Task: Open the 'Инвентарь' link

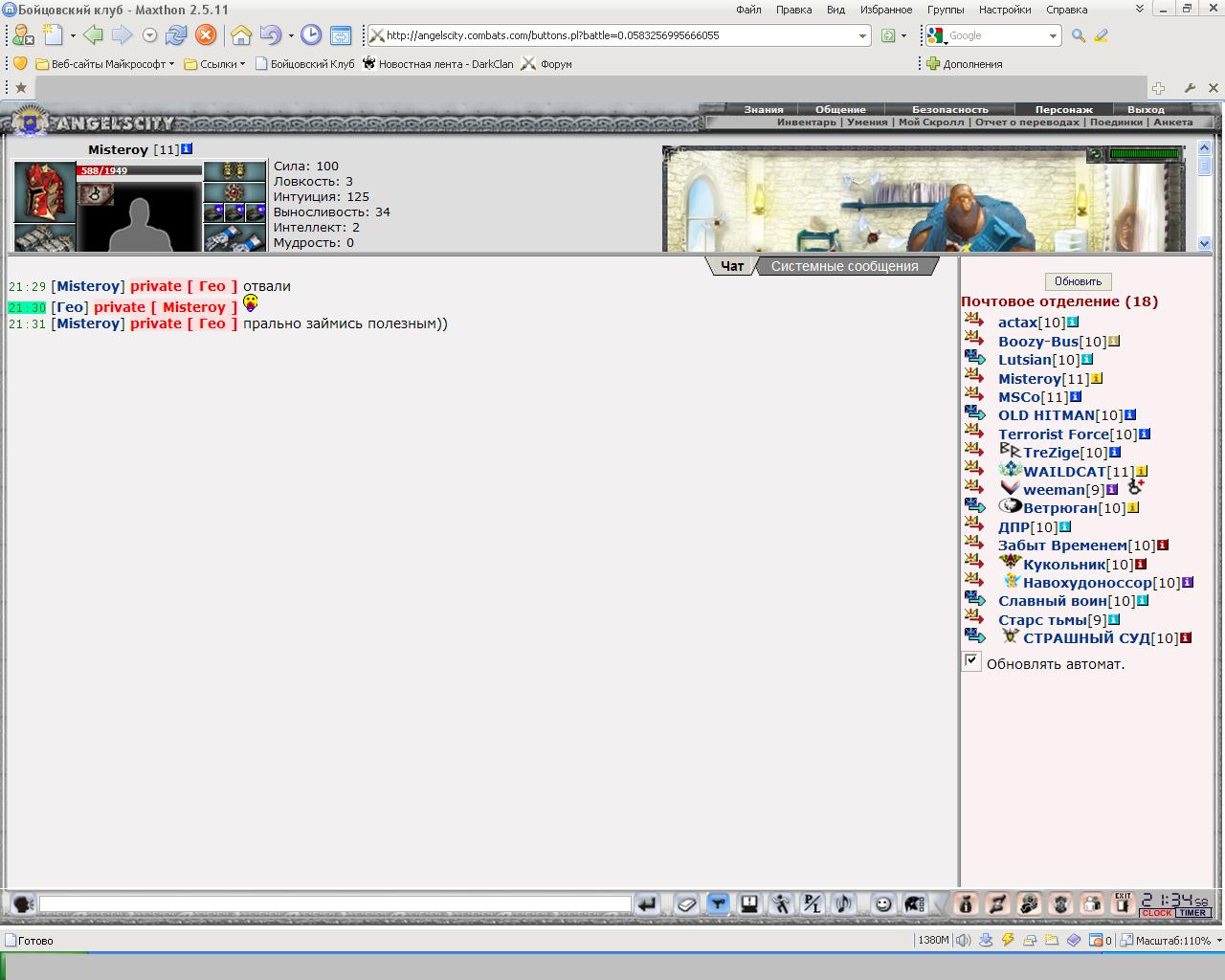Action: point(806,122)
